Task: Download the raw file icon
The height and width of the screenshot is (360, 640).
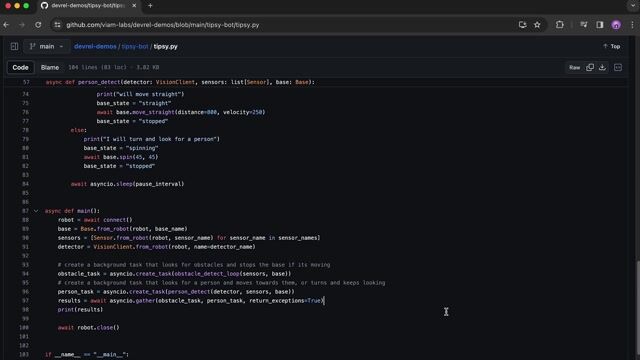Action: pyautogui.click(x=602, y=67)
